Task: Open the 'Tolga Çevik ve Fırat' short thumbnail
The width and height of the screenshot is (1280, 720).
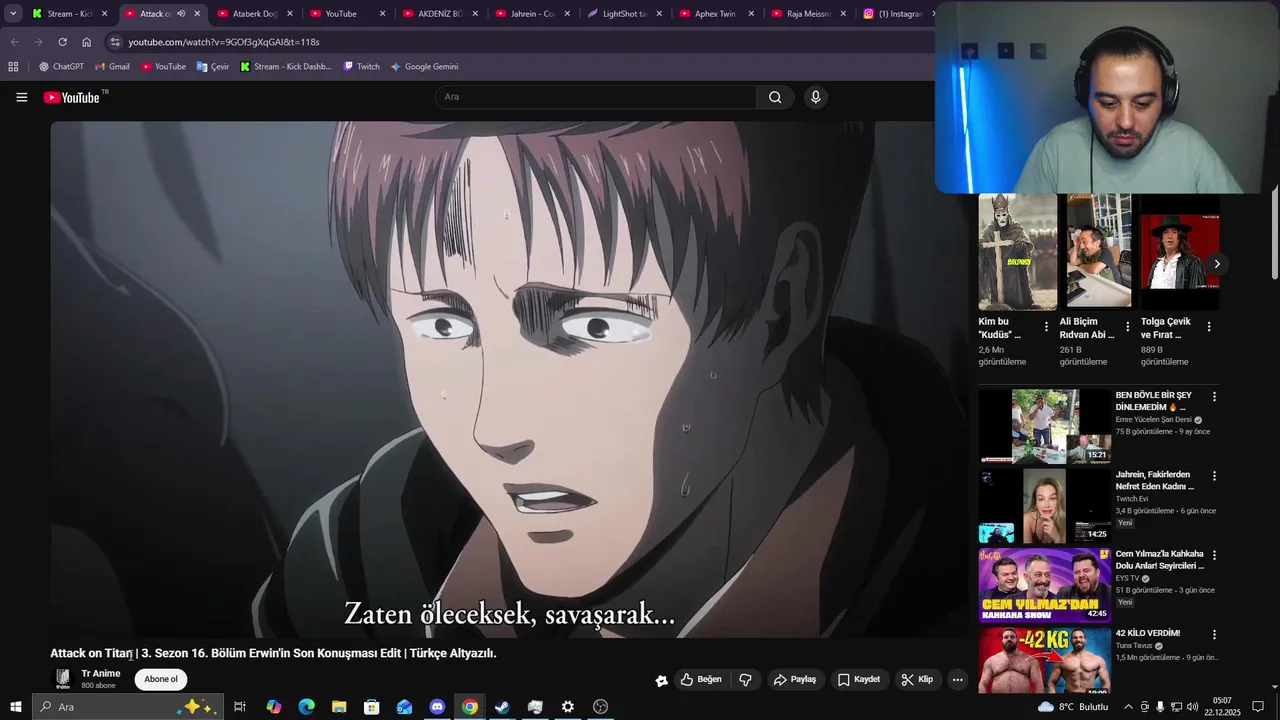Action: [x=1180, y=251]
